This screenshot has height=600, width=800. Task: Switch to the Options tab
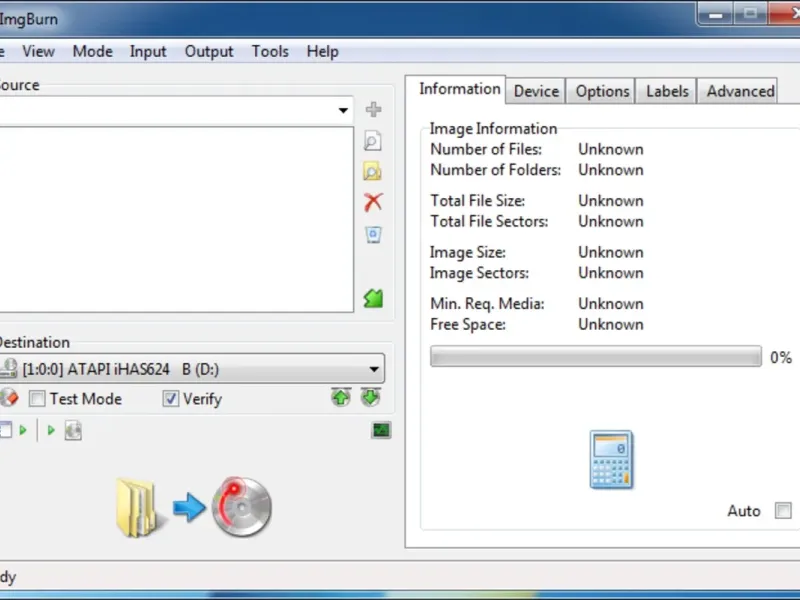602,91
